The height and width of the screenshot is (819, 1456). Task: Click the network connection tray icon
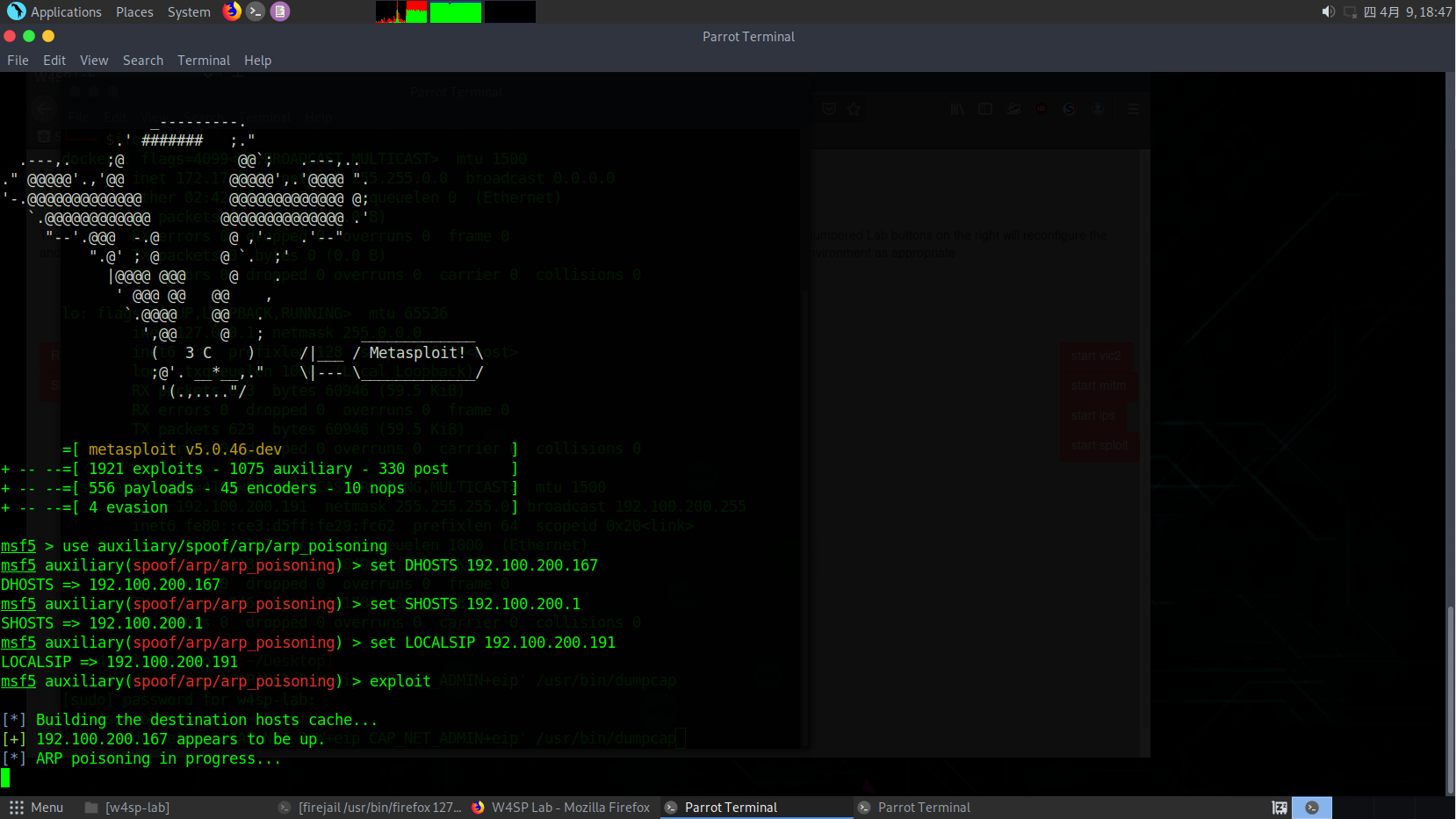pos(1351,11)
